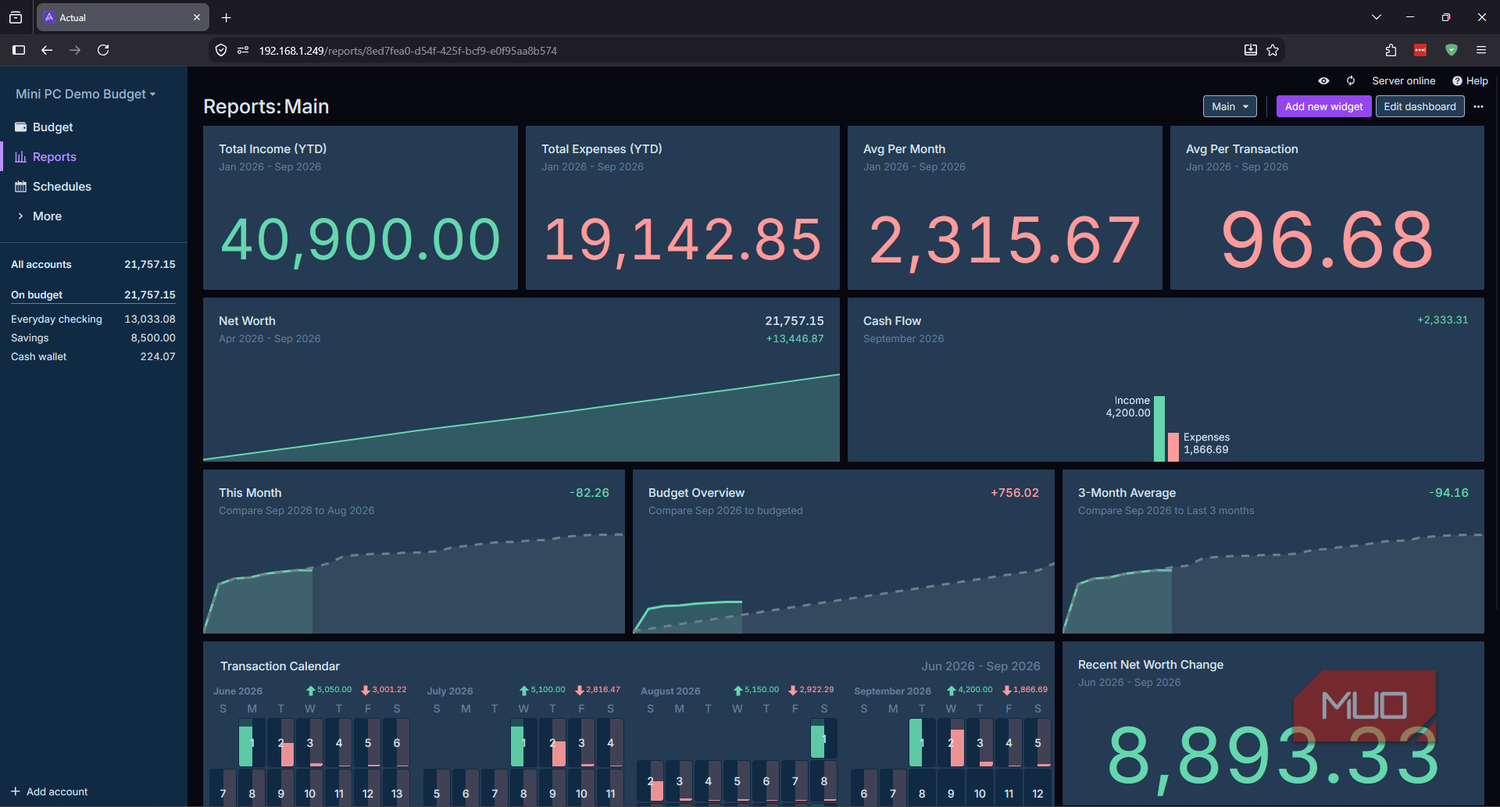Open the Avg Per Transaction widget
1500x807 pixels.
1327,208
